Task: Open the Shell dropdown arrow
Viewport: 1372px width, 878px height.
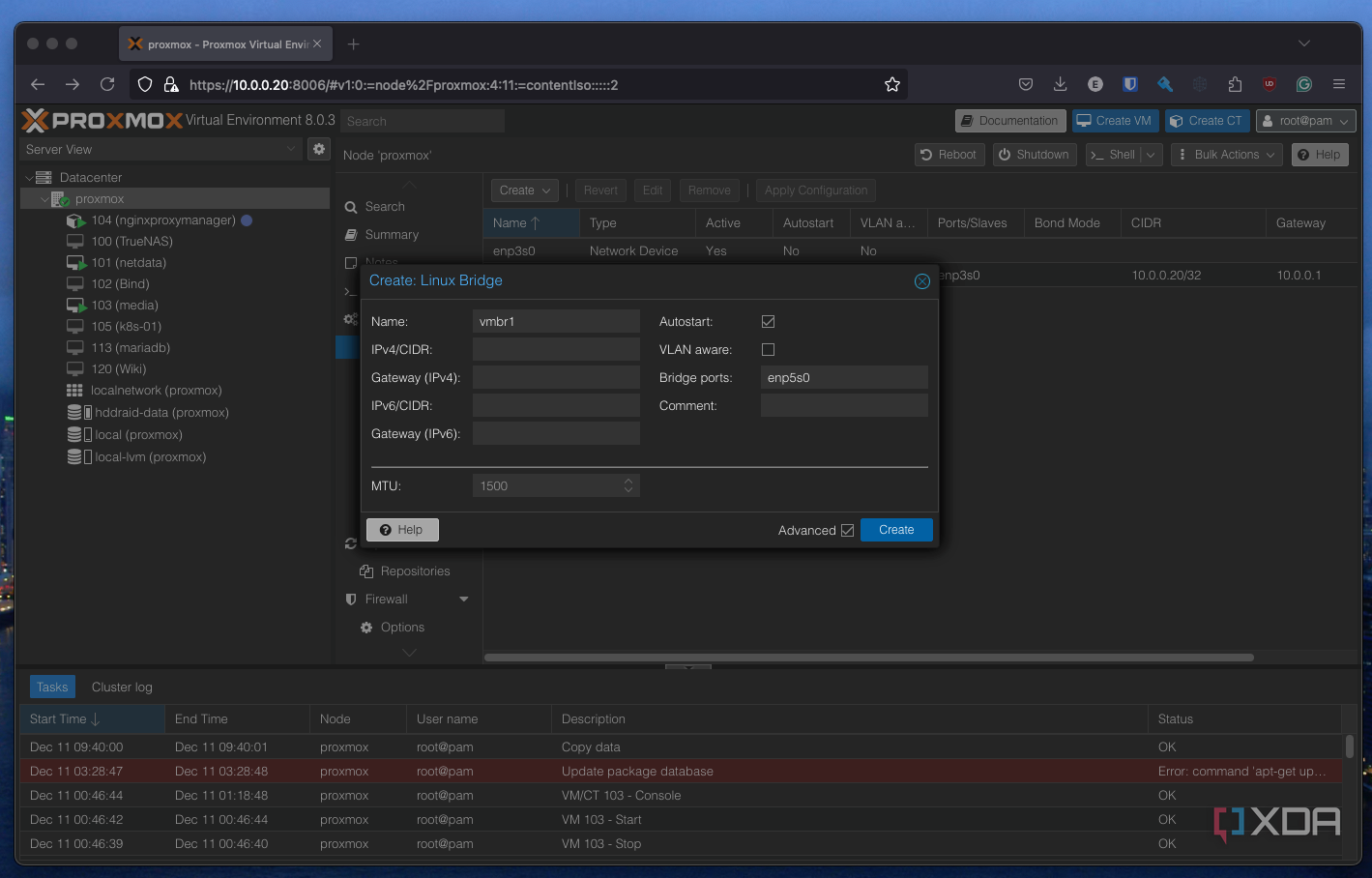Action: pos(1152,155)
